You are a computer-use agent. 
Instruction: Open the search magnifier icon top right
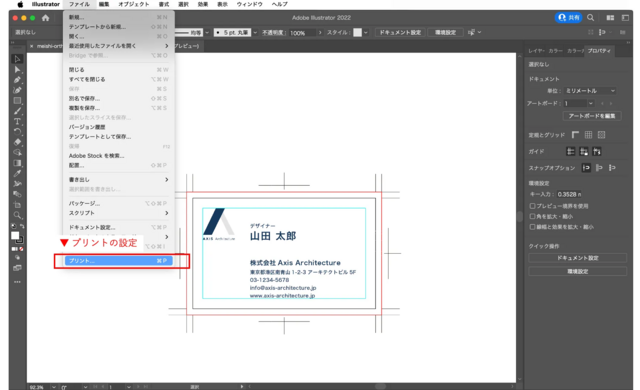coord(590,18)
